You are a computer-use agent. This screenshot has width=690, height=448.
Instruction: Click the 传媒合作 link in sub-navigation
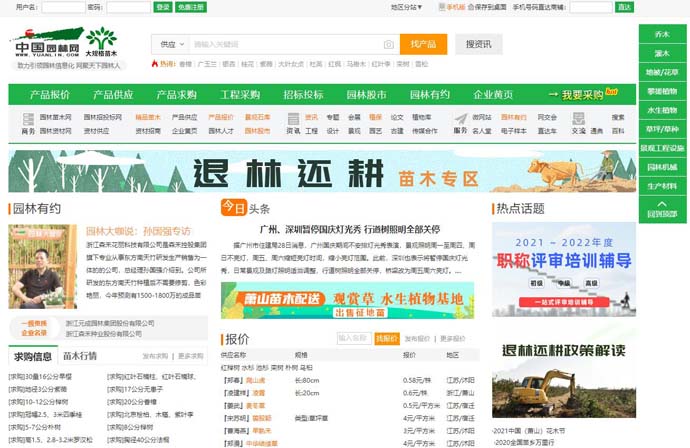[425, 131]
